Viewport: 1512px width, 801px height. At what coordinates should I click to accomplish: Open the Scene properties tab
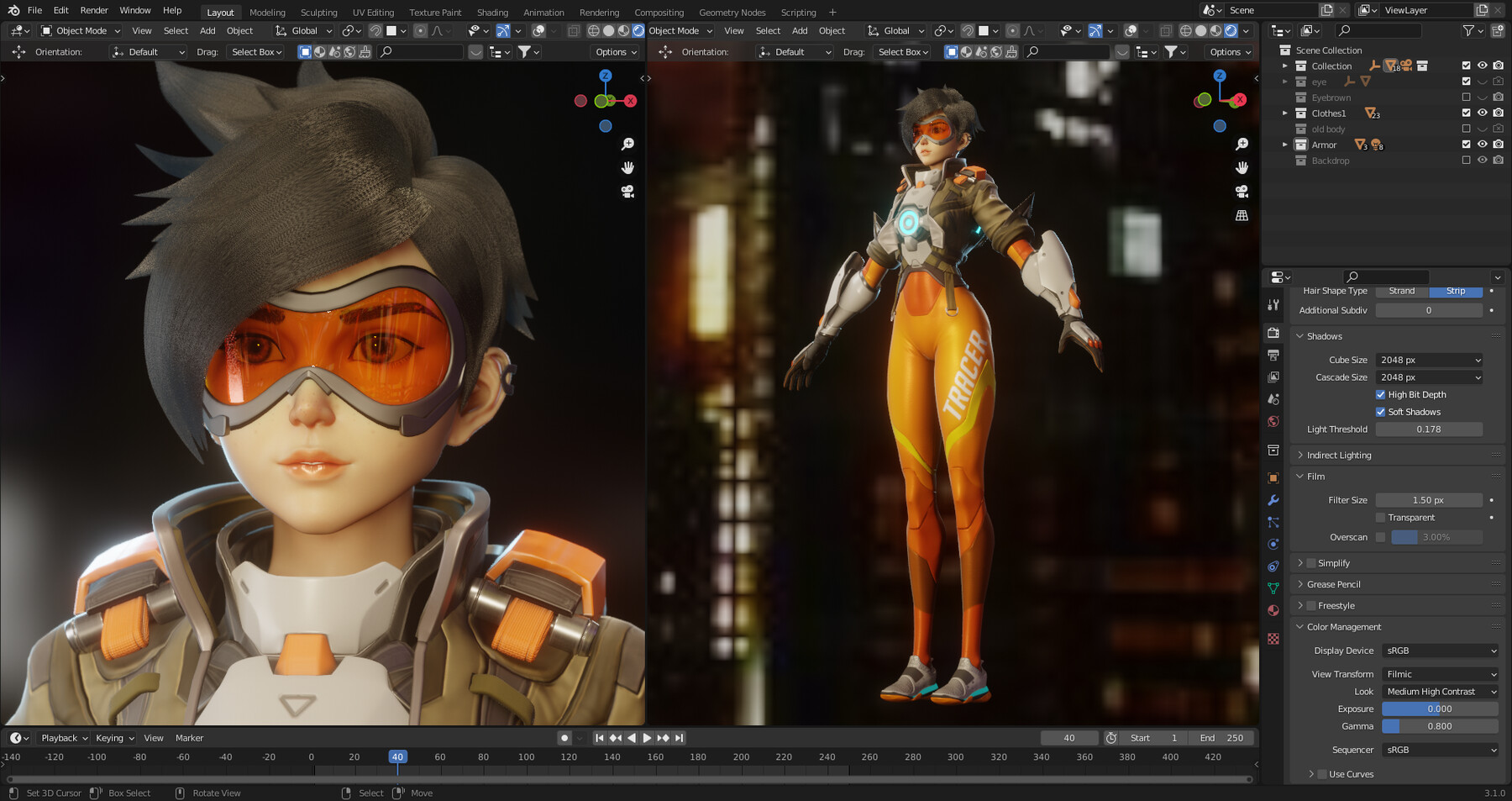(1273, 399)
